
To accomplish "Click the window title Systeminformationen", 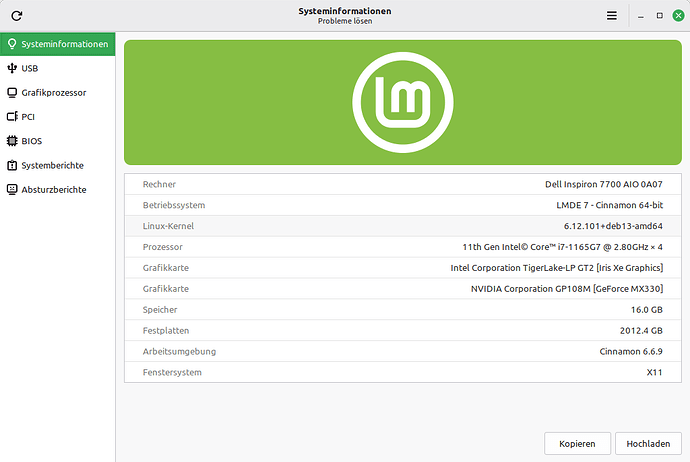I will point(345,11).
